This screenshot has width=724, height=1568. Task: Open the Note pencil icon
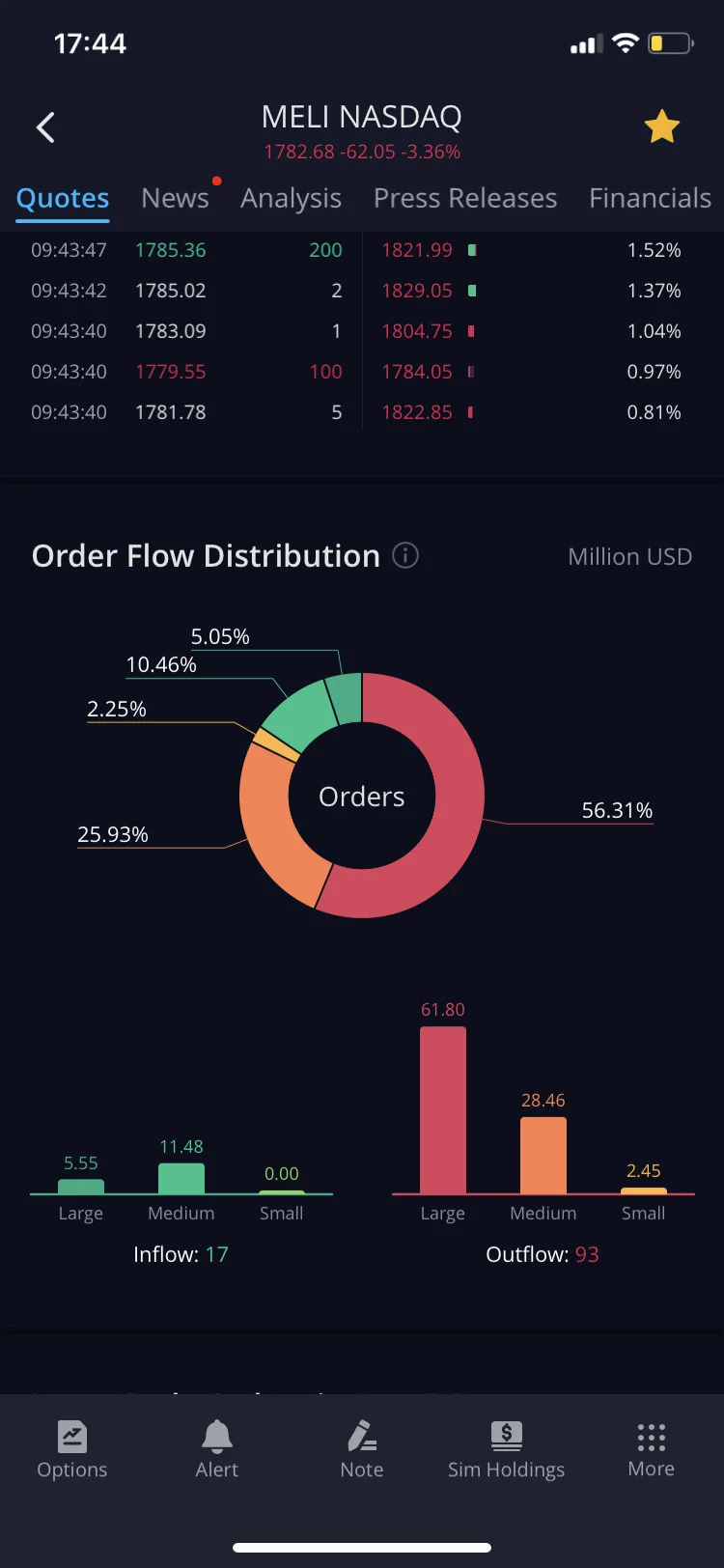coord(362,1437)
